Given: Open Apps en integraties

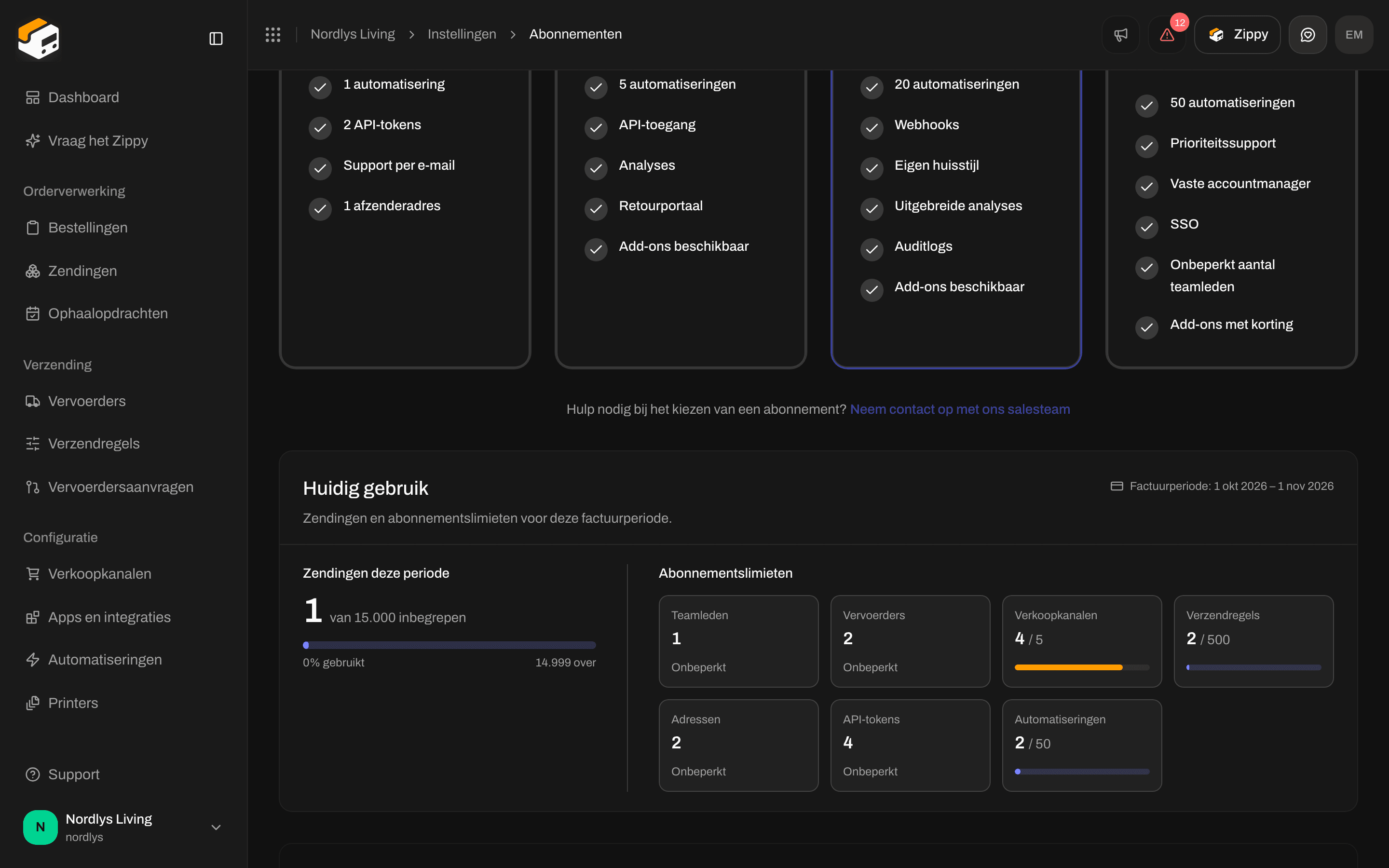Looking at the screenshot, I should [x=123, y=617].
